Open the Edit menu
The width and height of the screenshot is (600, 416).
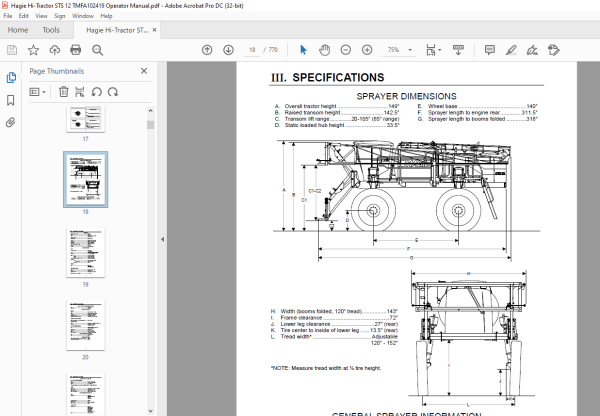coord(23,16)
